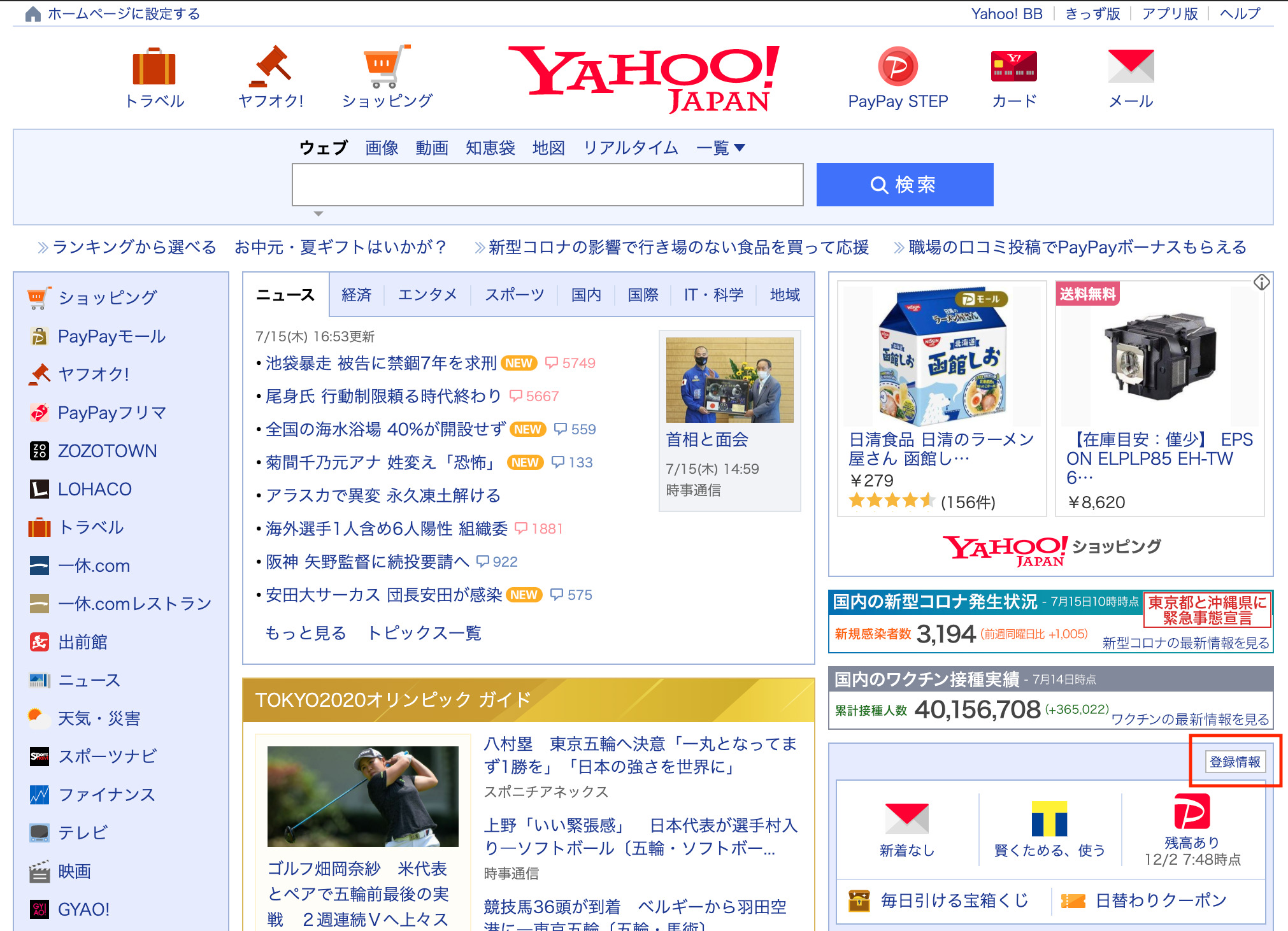Image resolution: width=1288 pixels, height=931 pixels.
Task: Open the PayPay balance icon 残高あり
Action: (1191, 812)
